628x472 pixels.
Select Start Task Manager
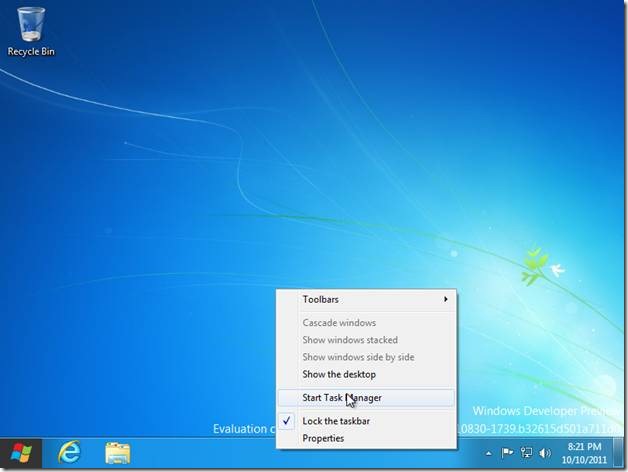coord(366,397)
